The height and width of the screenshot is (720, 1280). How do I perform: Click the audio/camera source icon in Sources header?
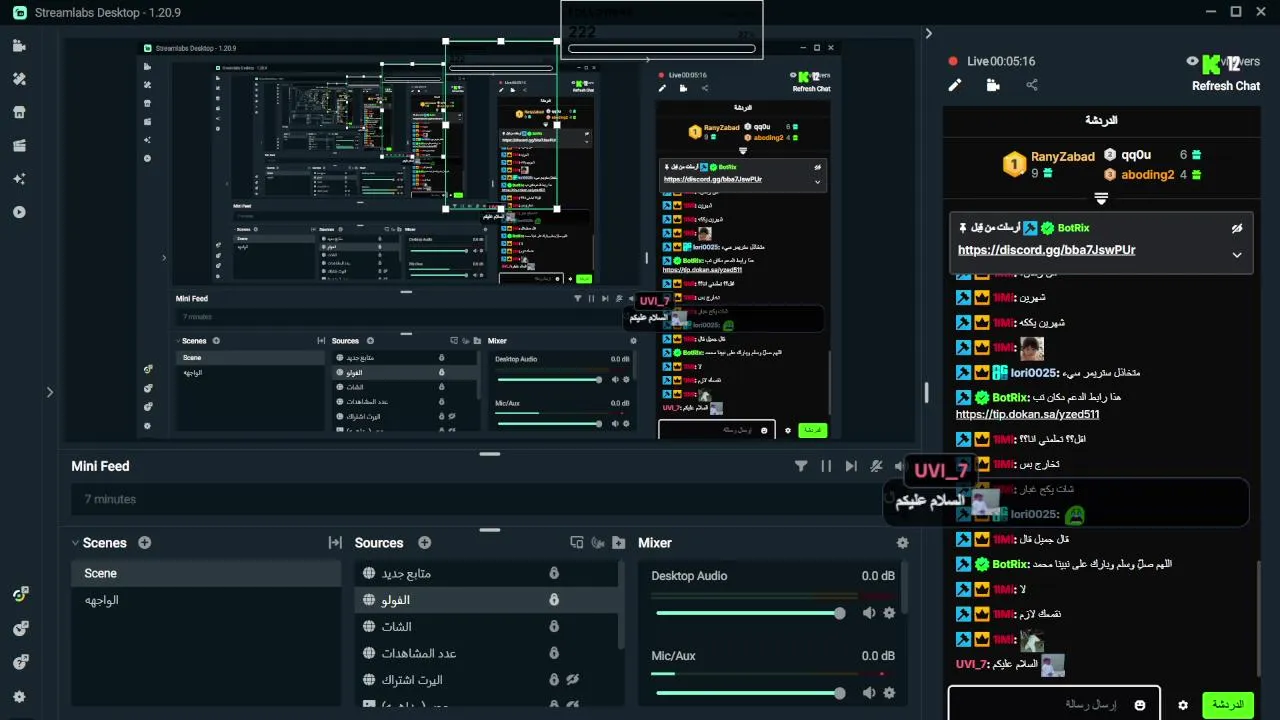(x=598, y=543)
